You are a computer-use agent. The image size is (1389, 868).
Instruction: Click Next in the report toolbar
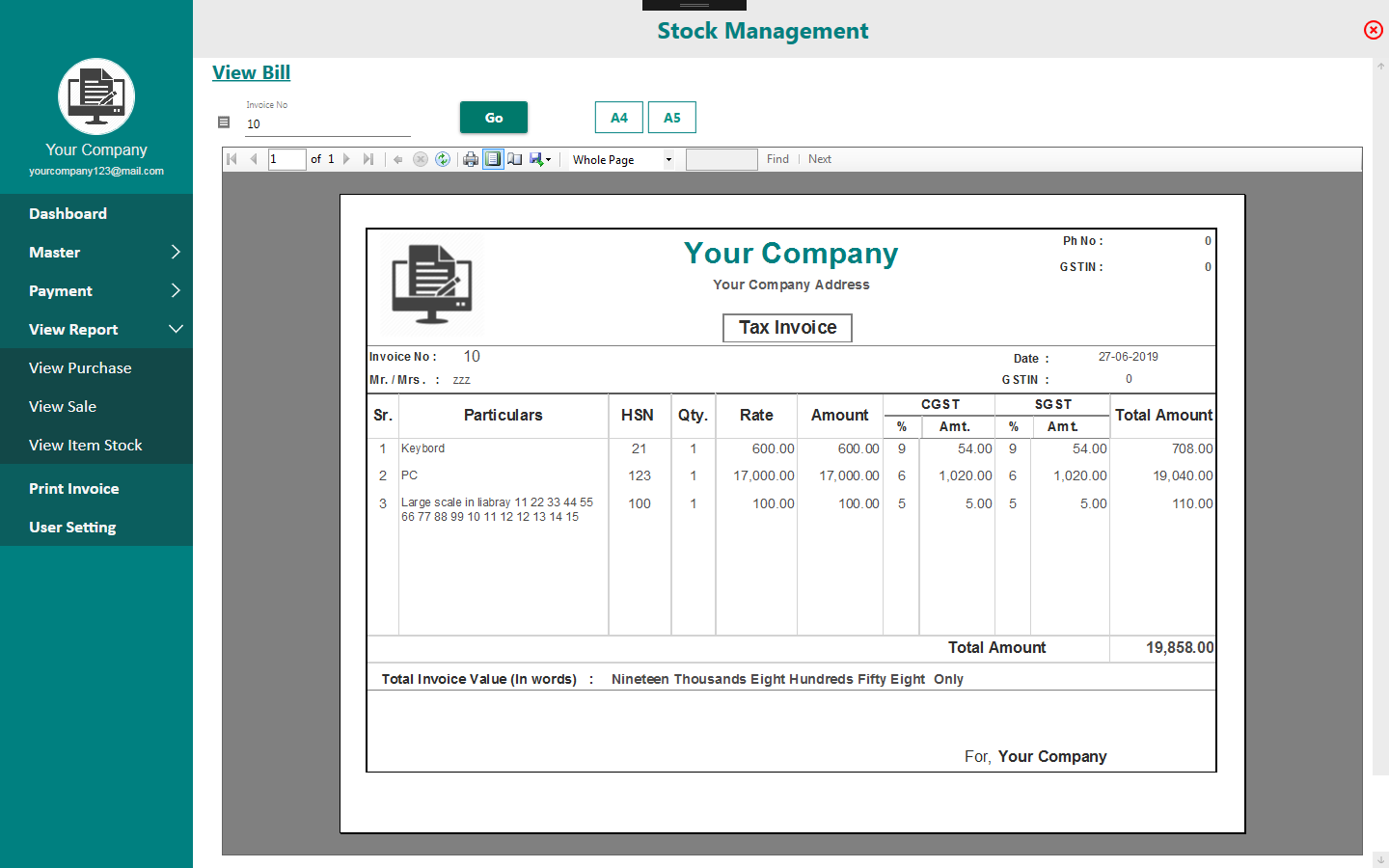tap(820, 159)
